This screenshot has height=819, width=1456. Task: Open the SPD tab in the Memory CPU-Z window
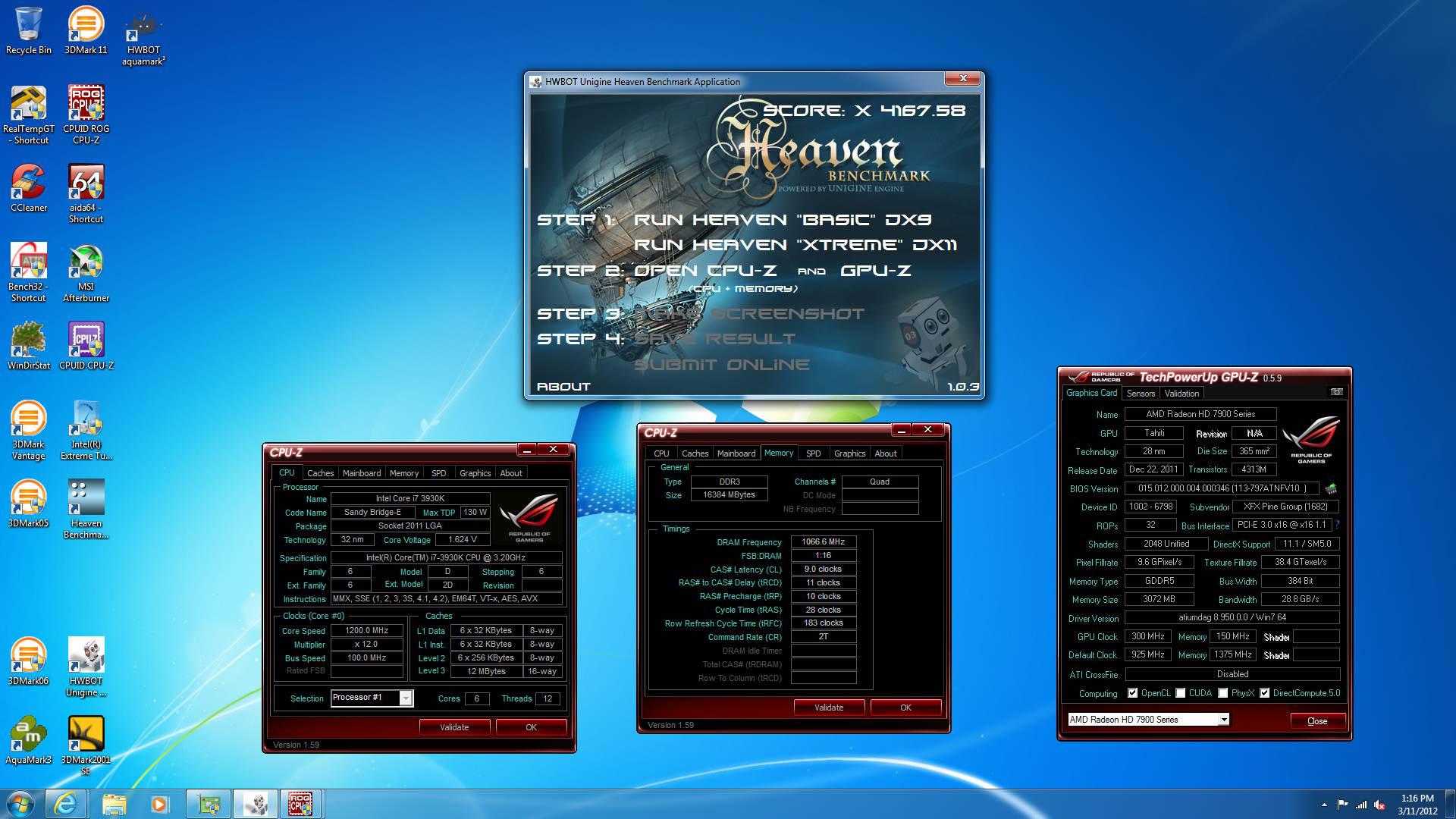[x=813, y=453]
